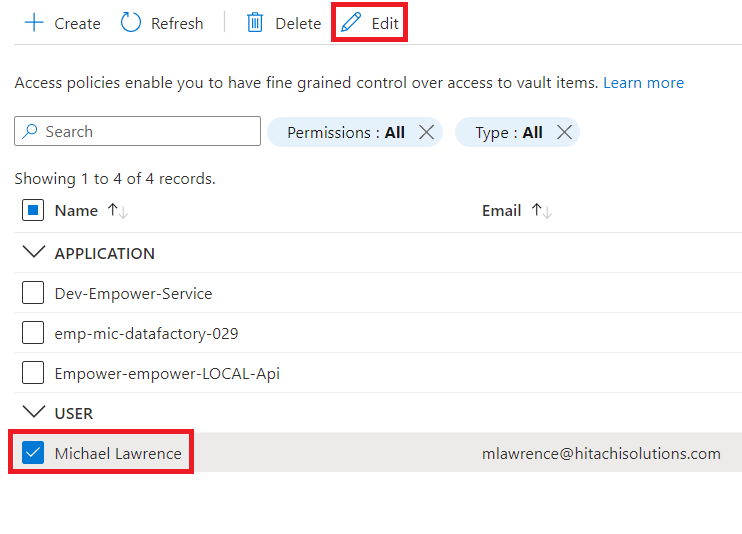The height and width of the screenshot is (534, 742).
Task: Click the Edit button label
Action: coord(385,24)
